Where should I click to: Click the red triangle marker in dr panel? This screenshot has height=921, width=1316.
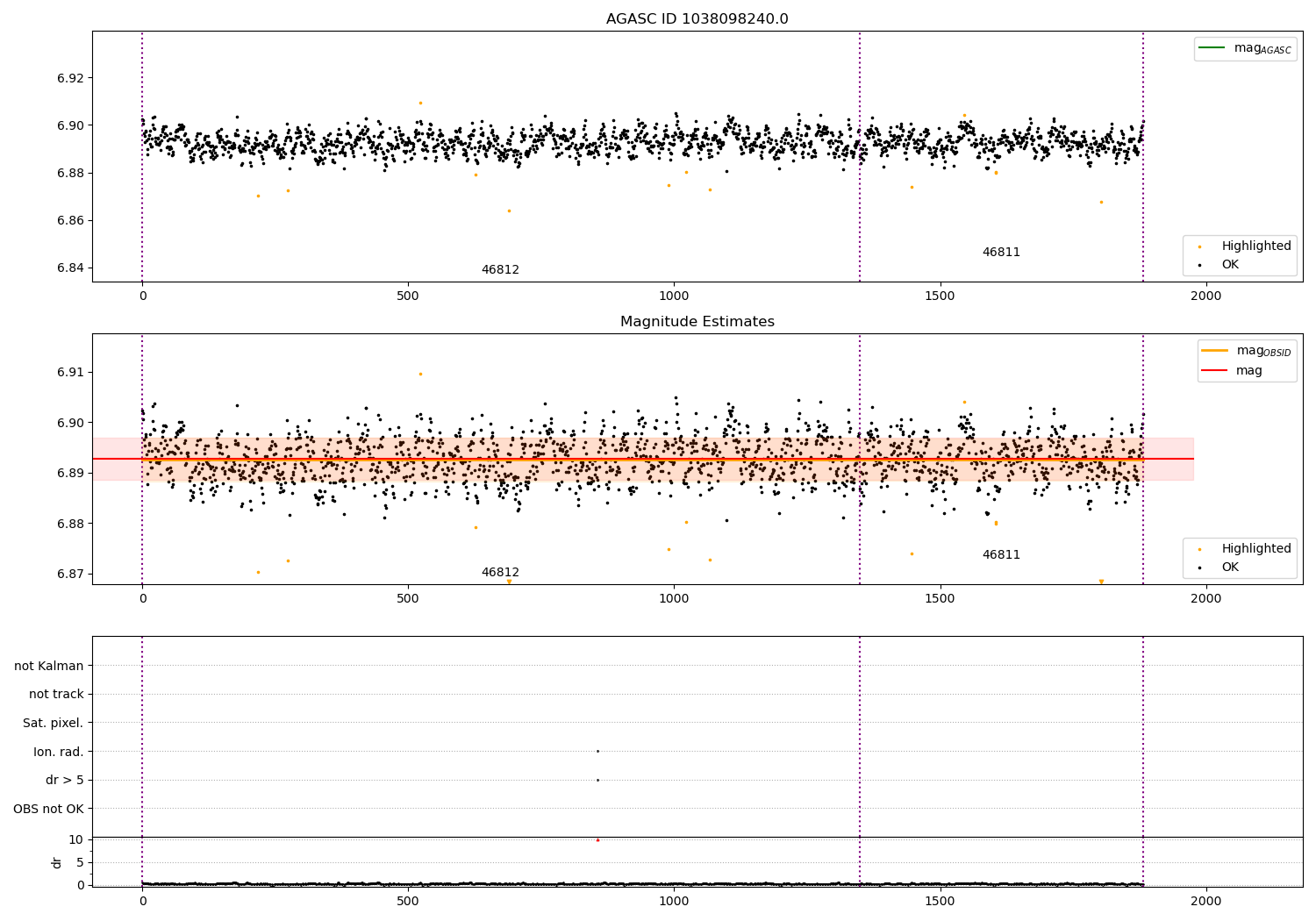point(597,839)
